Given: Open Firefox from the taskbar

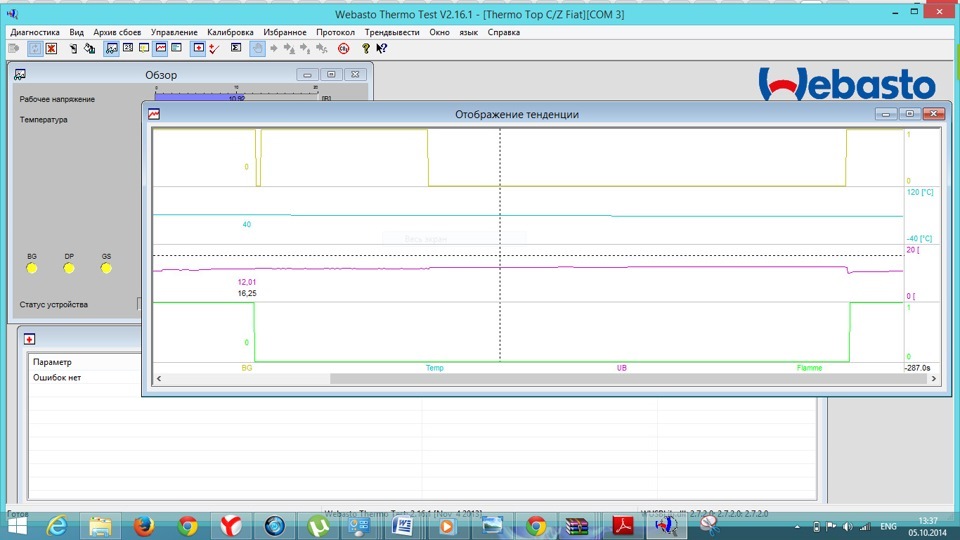Looking at the screenshot, I should (144, 526).
